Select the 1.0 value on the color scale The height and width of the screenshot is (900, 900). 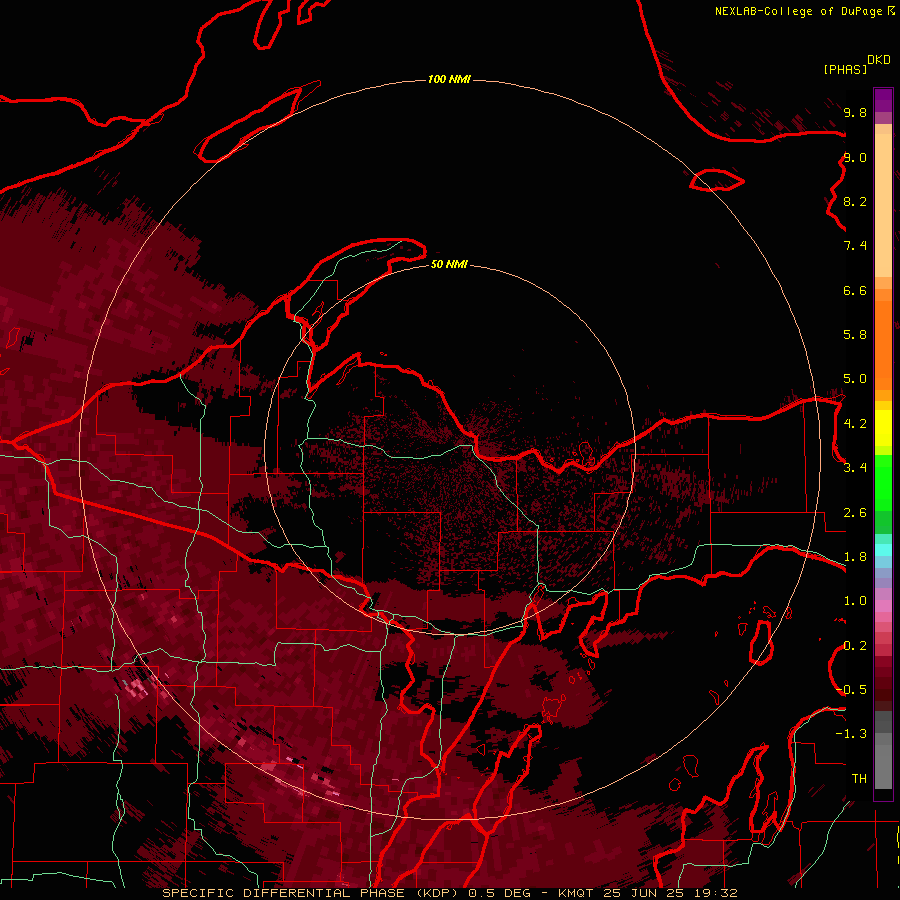coord(855,601)
